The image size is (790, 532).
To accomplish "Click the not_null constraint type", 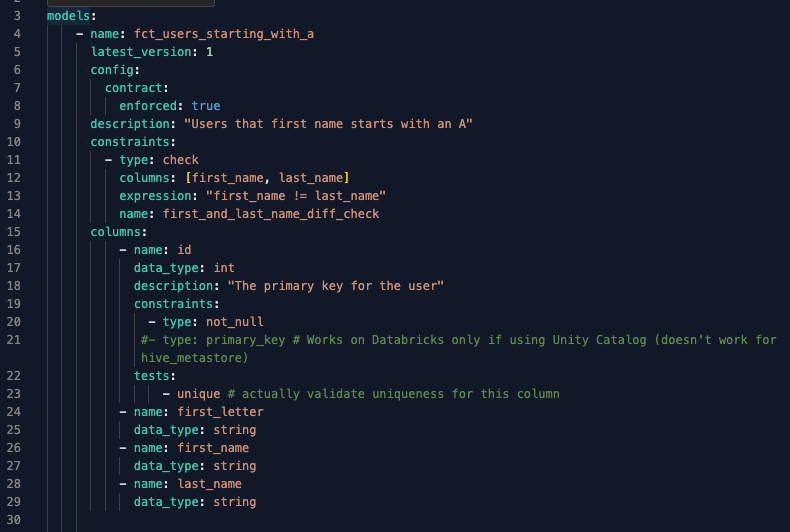I will click(234, 322).
